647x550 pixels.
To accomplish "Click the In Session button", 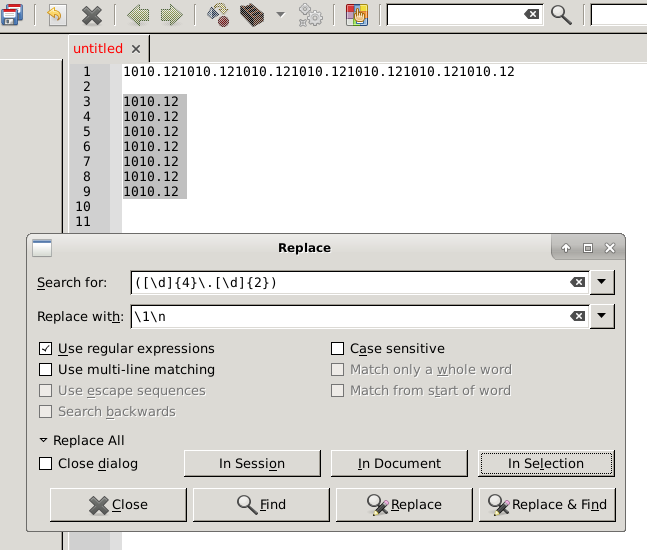I will tap(252, 463).
